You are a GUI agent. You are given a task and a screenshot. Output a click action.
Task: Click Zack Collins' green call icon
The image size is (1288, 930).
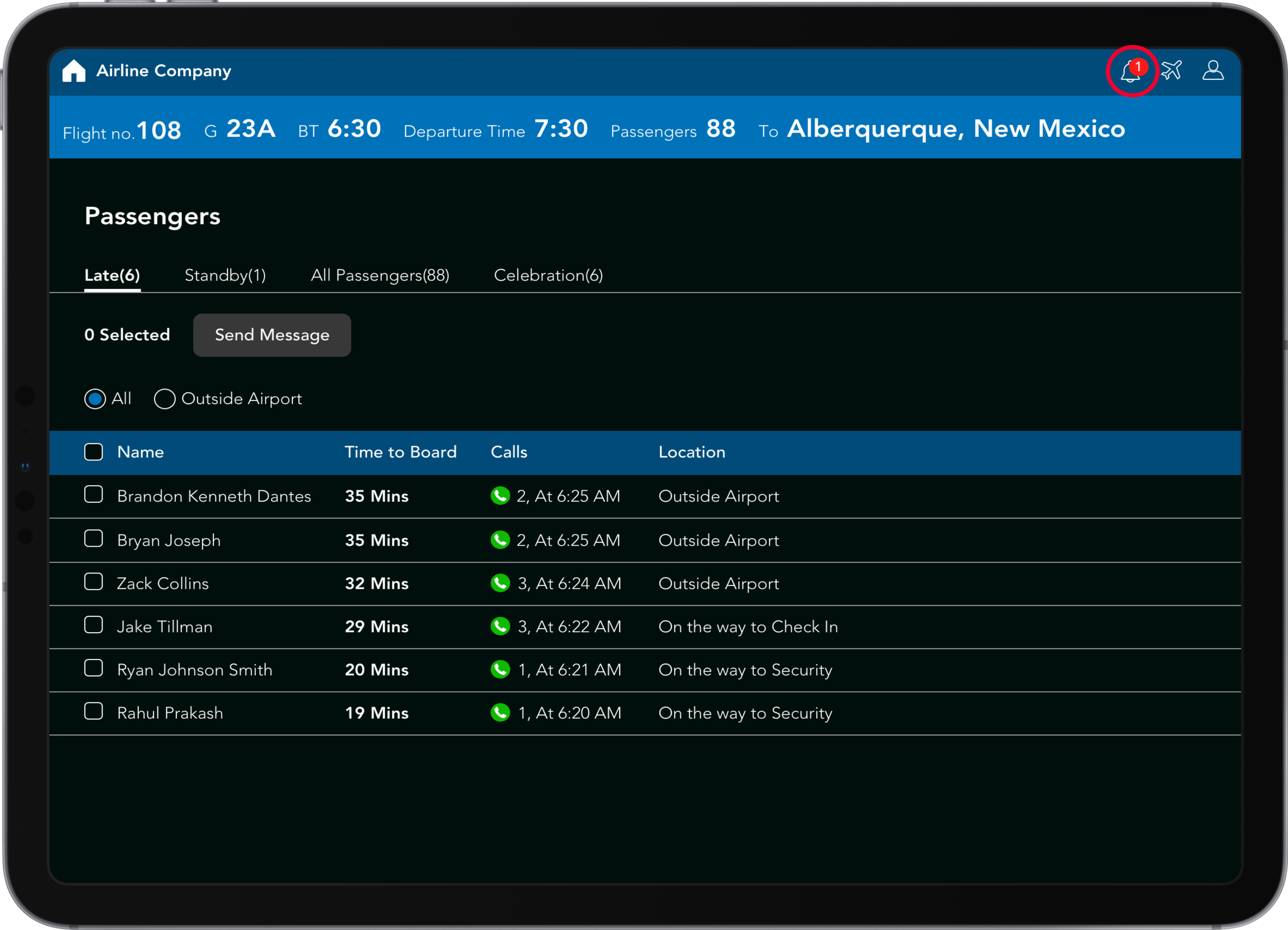tap(500, 583)
